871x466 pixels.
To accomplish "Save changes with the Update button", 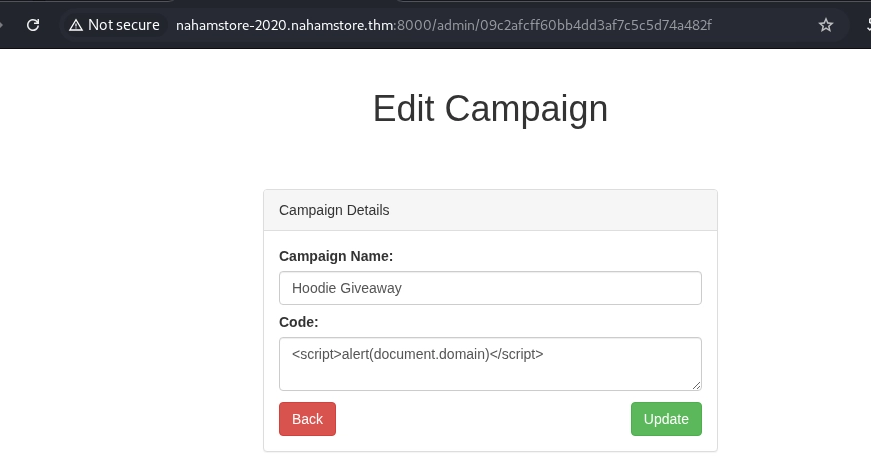I will point(666,419).
